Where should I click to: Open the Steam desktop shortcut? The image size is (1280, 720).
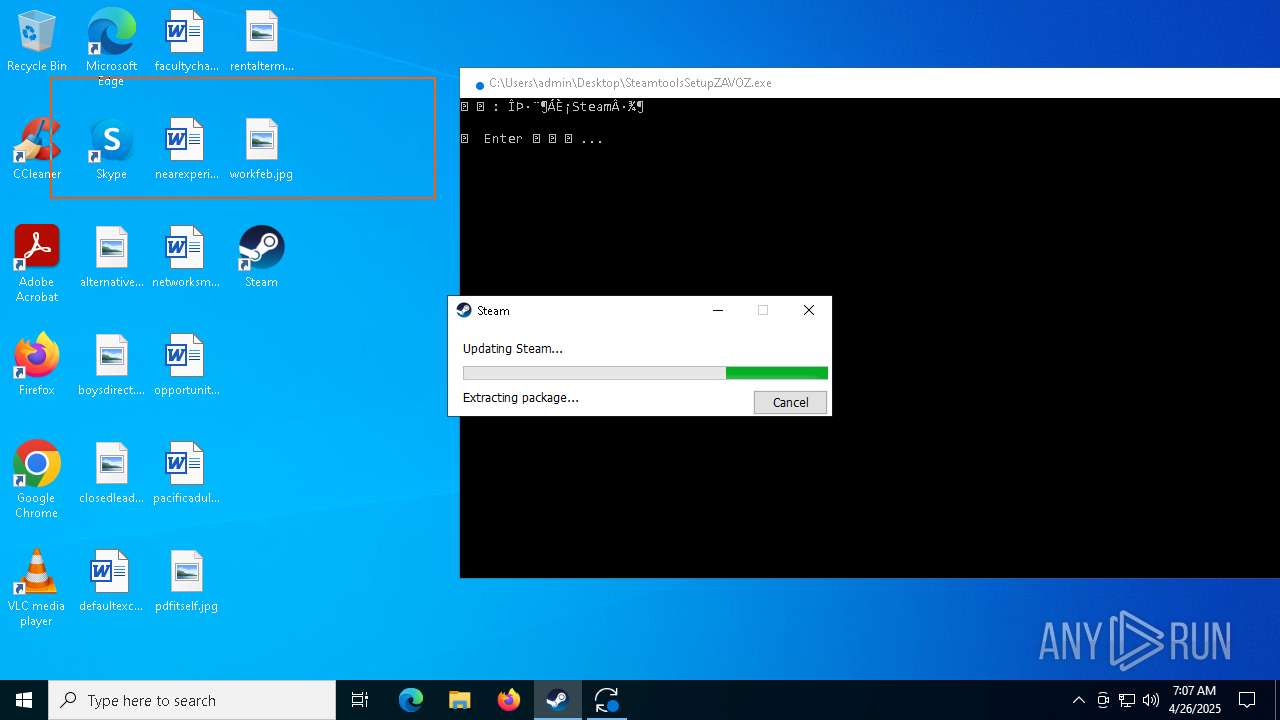click(x=262, y=257)
